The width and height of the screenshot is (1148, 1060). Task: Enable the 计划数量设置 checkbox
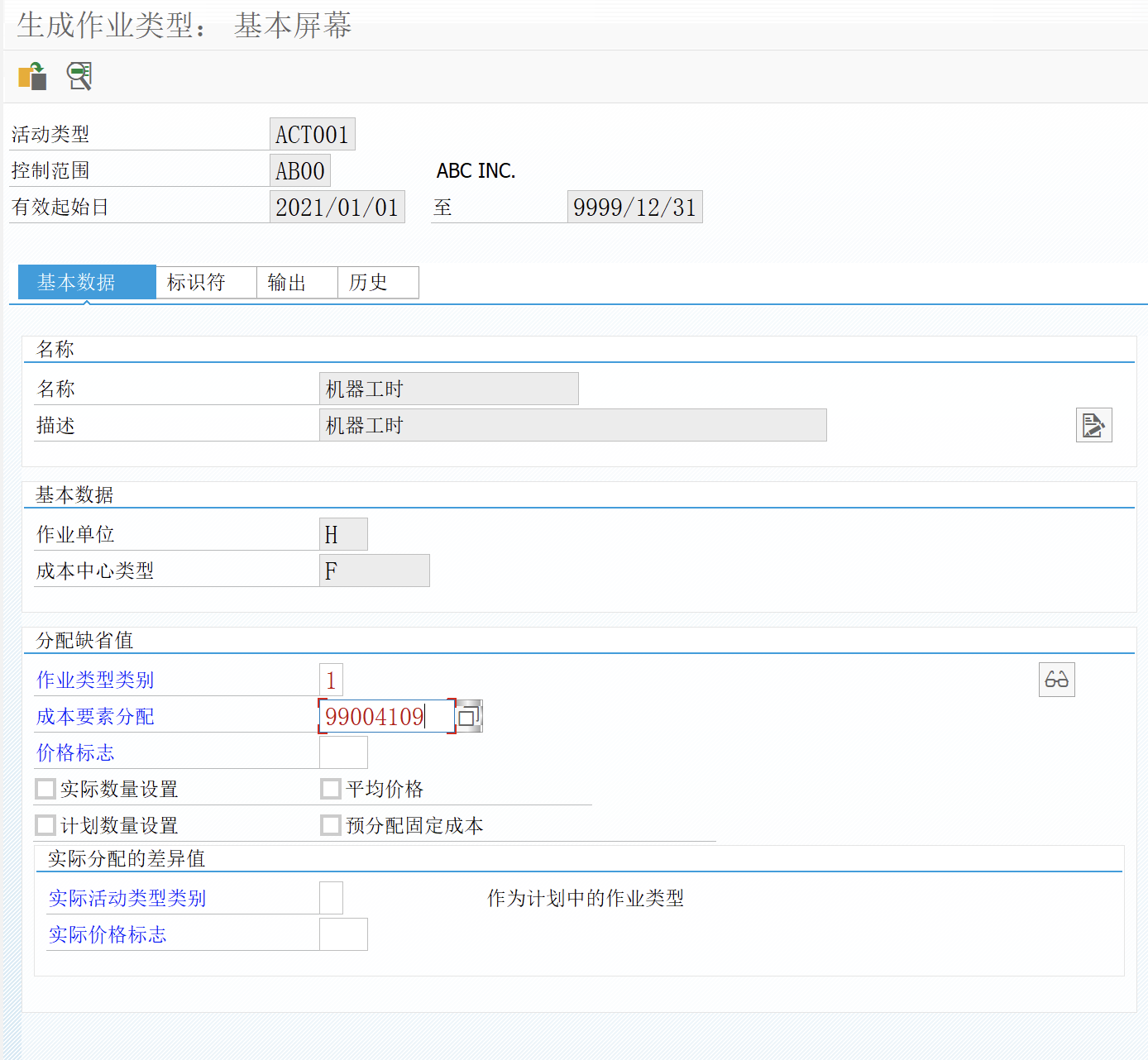click(45, 825)
